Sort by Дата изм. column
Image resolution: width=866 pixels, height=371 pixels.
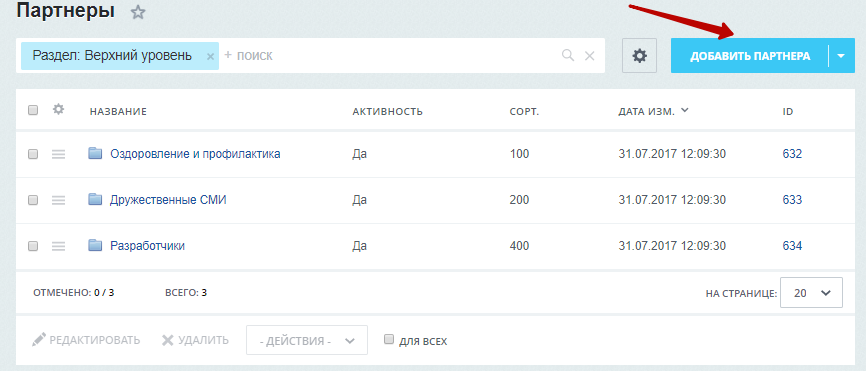pos(646,112)
